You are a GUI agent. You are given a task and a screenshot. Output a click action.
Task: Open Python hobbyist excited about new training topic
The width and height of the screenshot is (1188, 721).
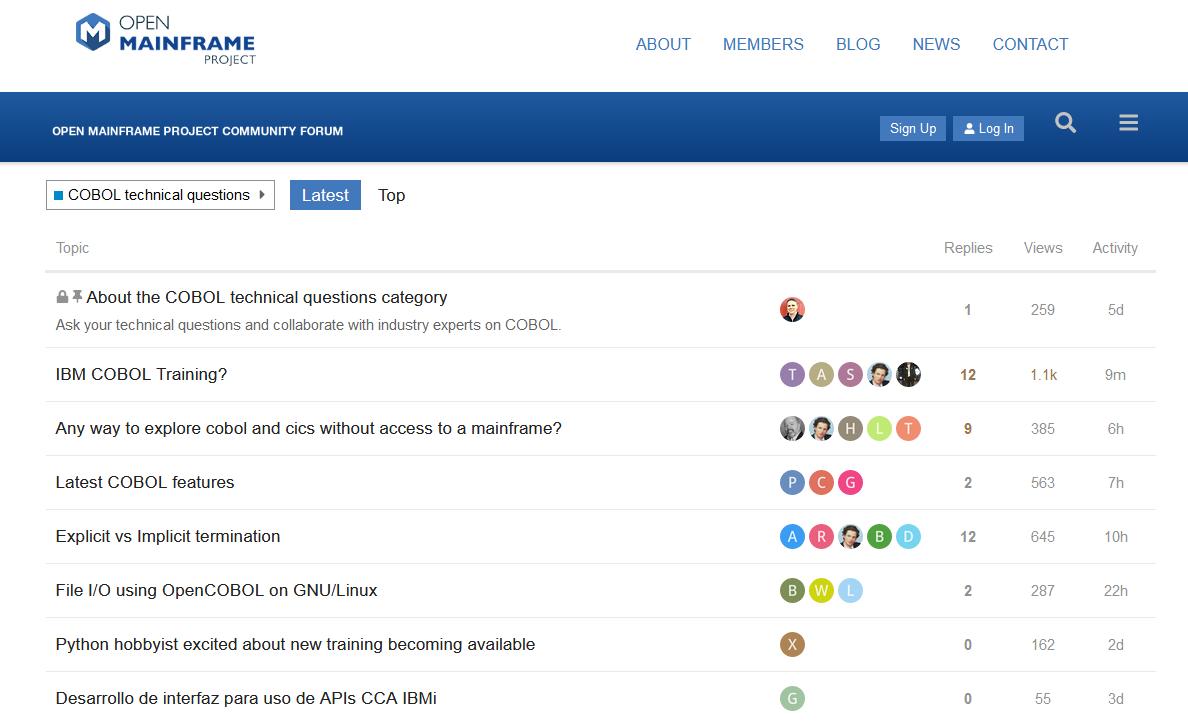295,645
